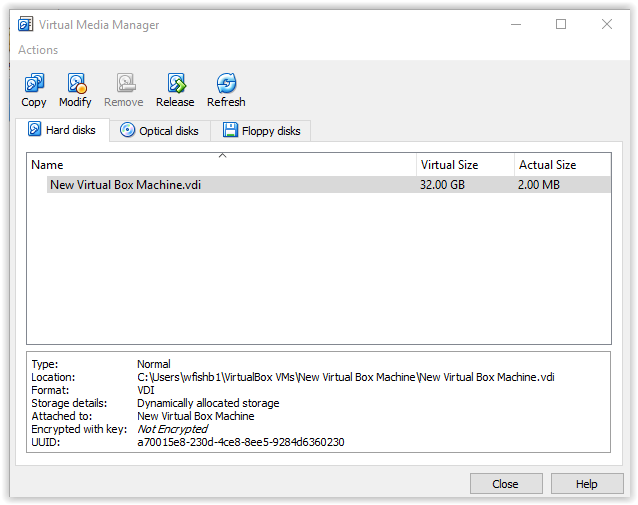Click the Modify disk toolbar icon
The height and width of the screenshot is (505, 638).
click(75, 84)
